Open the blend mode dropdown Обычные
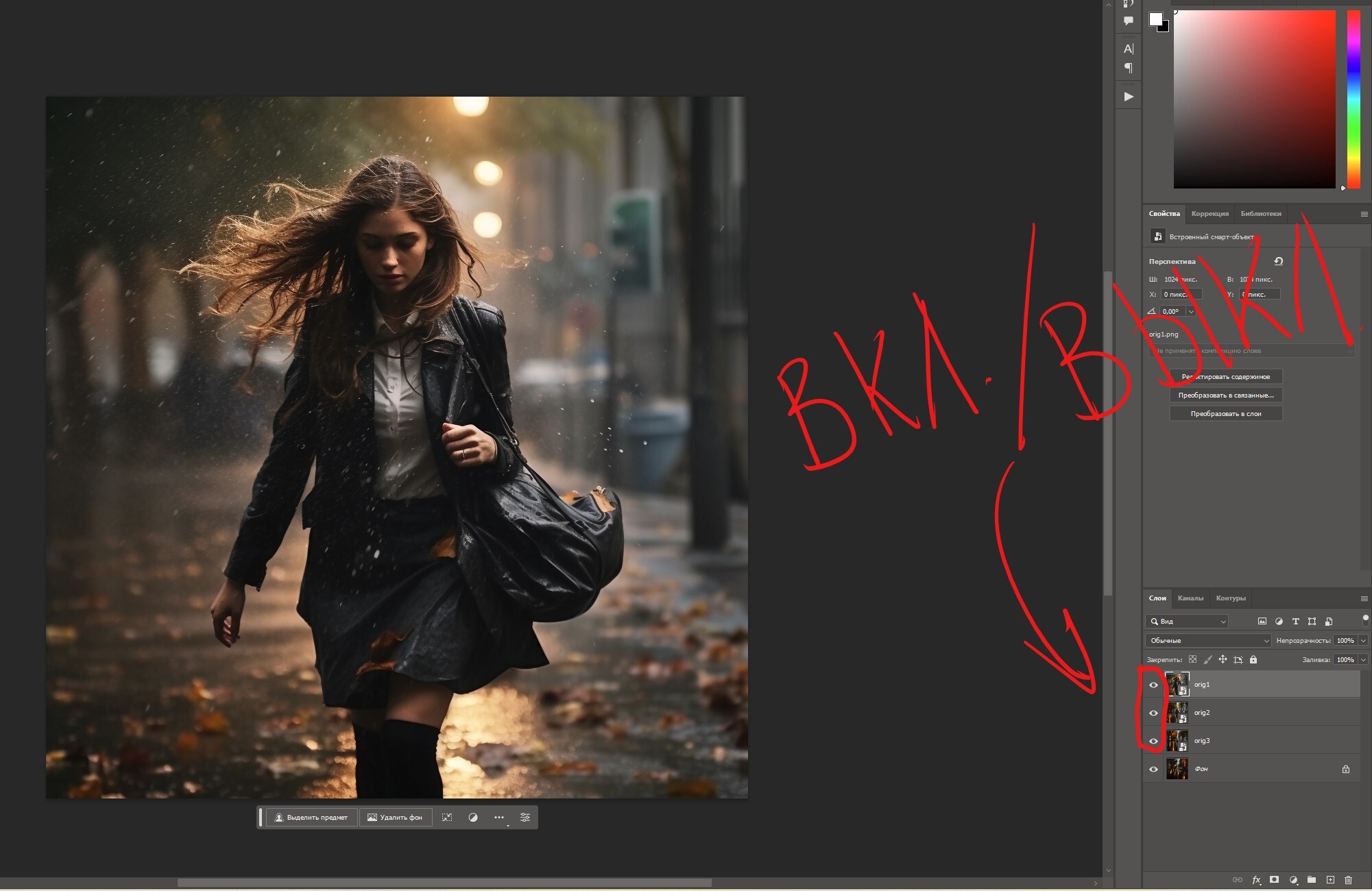This screenshot has height=891, width=1372. pos(1208,641)
